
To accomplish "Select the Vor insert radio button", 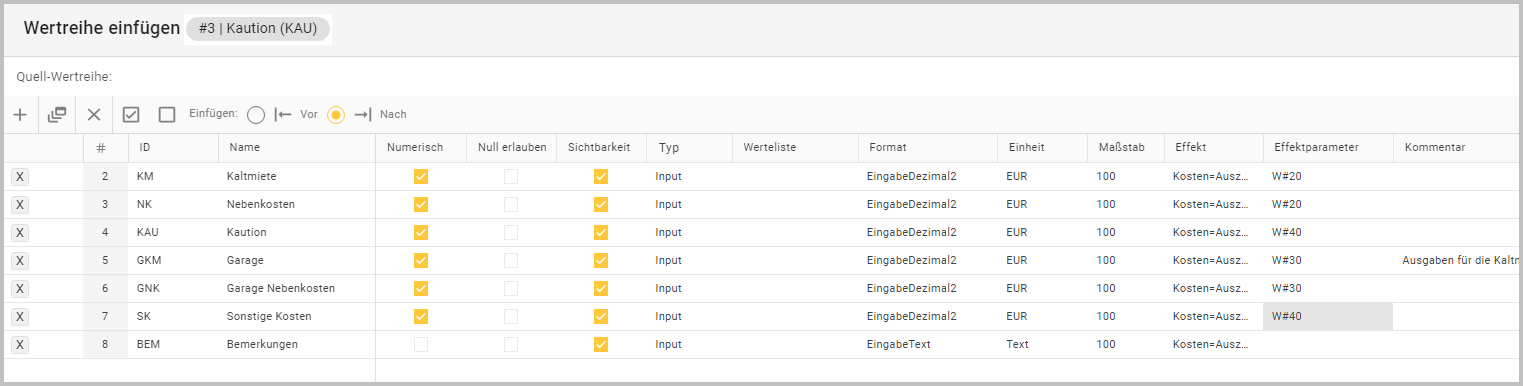I will click(x=256, y=115).
